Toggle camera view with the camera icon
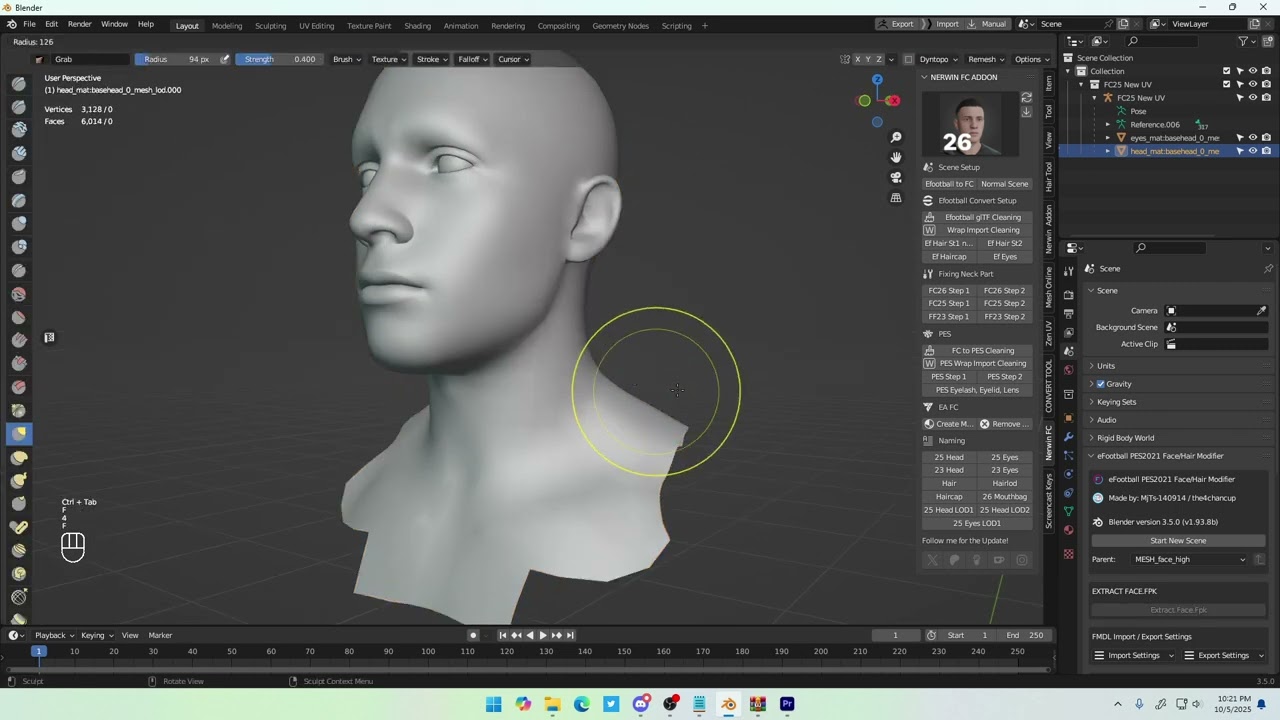Viewport: 1280px width, 720px height. tap(896, 177)
